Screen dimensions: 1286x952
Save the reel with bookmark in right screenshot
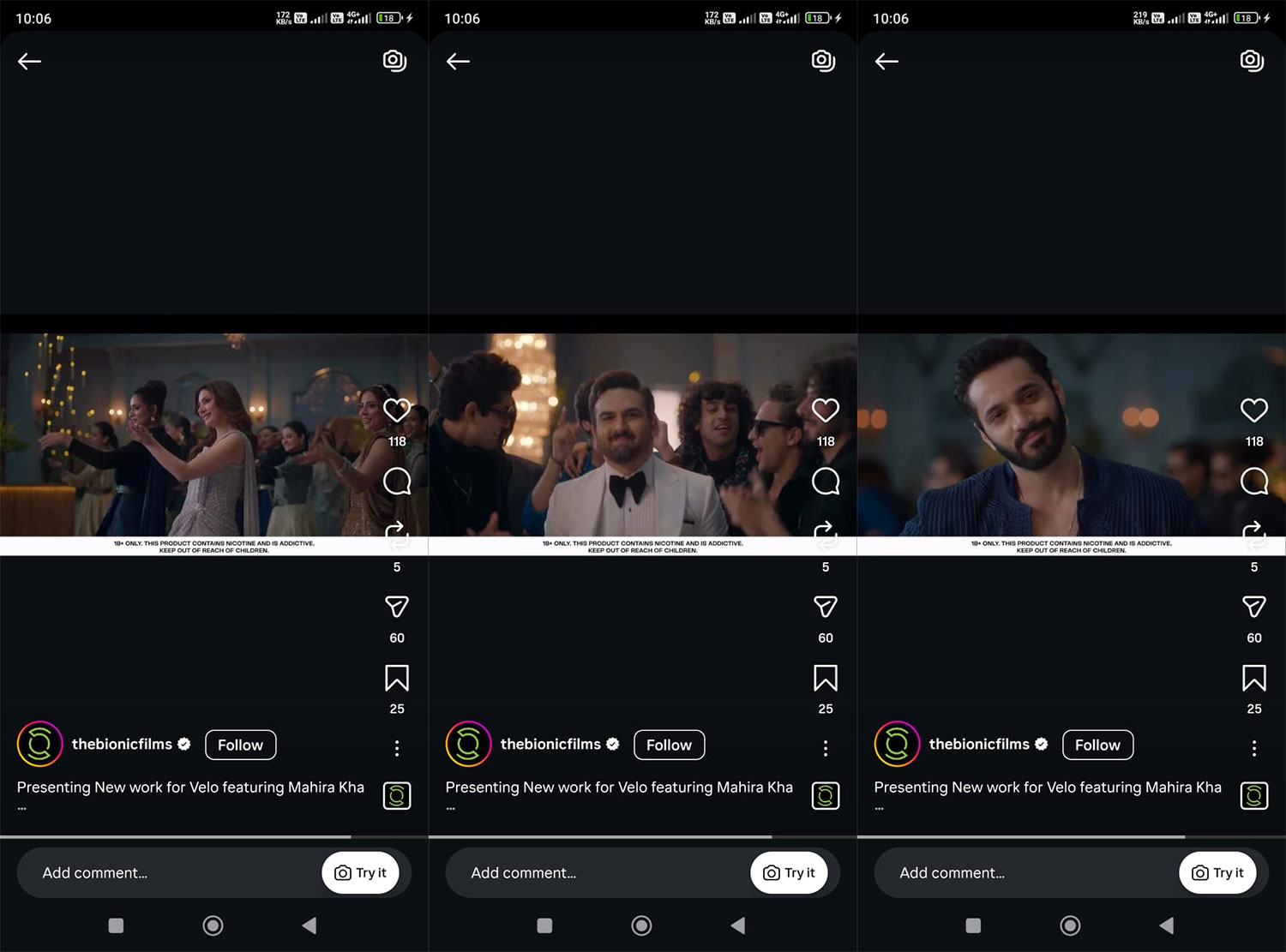[1253, 679]
